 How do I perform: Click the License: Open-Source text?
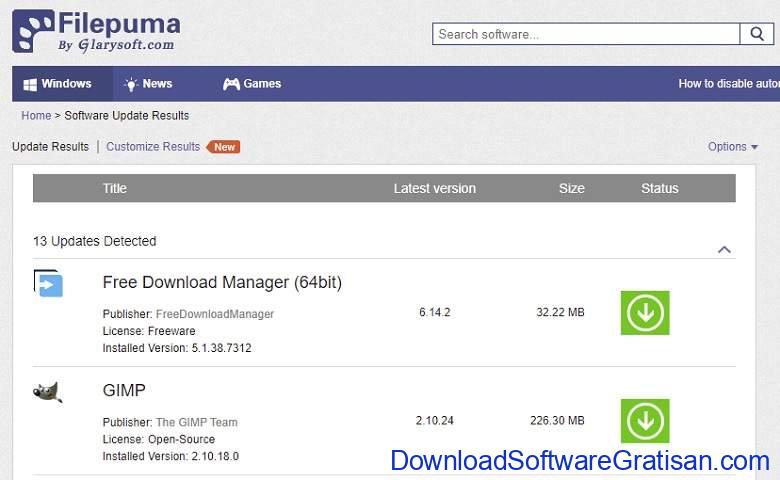pyautogui.click(x=159, y=440)
